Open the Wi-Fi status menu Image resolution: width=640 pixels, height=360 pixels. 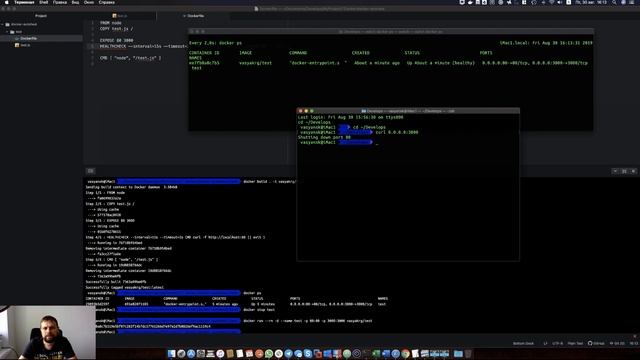[552, 2]
